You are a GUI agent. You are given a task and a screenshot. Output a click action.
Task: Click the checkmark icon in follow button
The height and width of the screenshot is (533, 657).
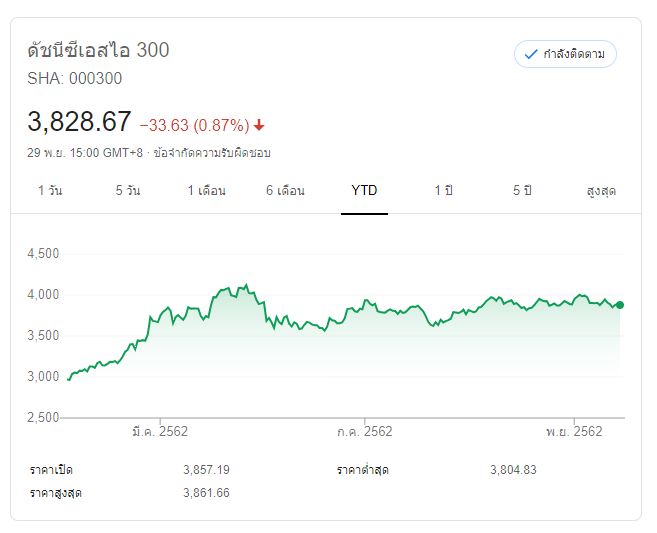(531, 54)
